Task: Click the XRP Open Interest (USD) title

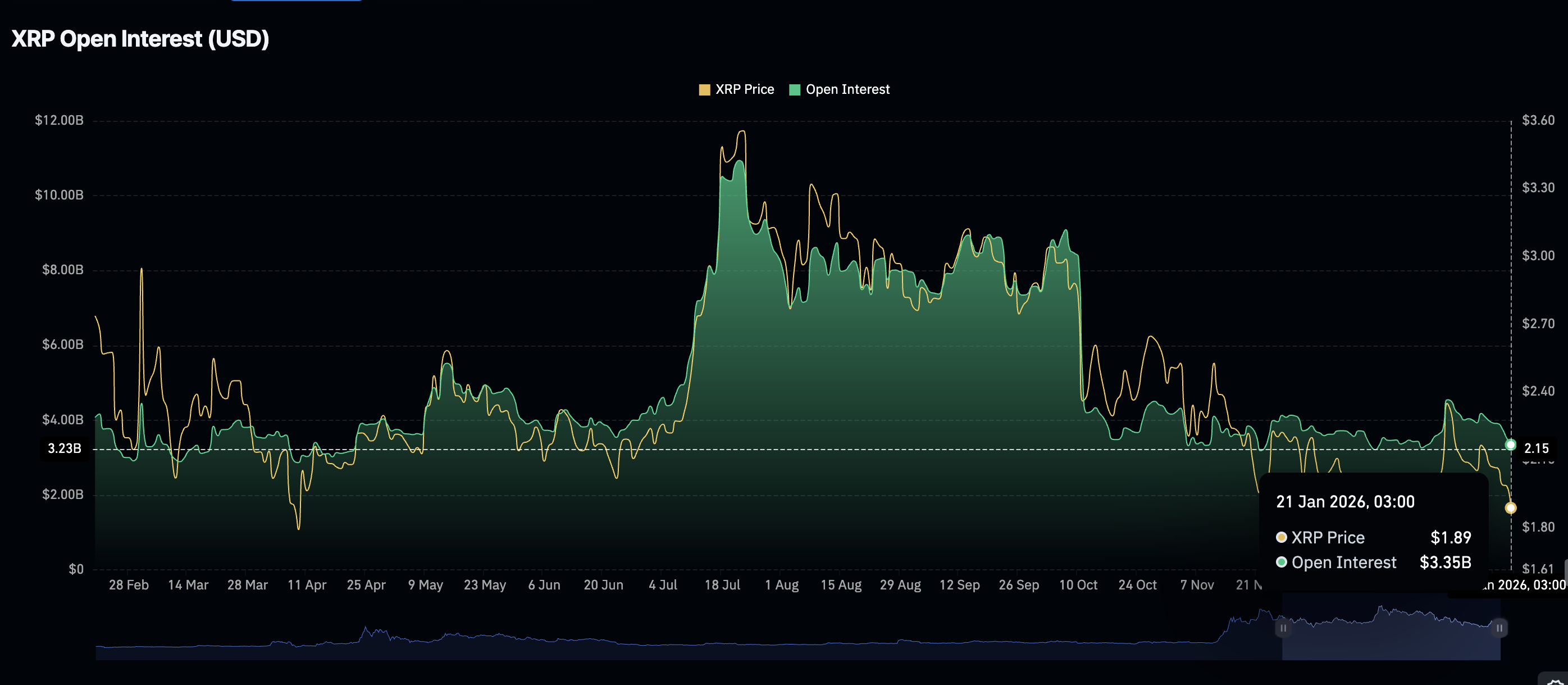Action: pos(140,39)
